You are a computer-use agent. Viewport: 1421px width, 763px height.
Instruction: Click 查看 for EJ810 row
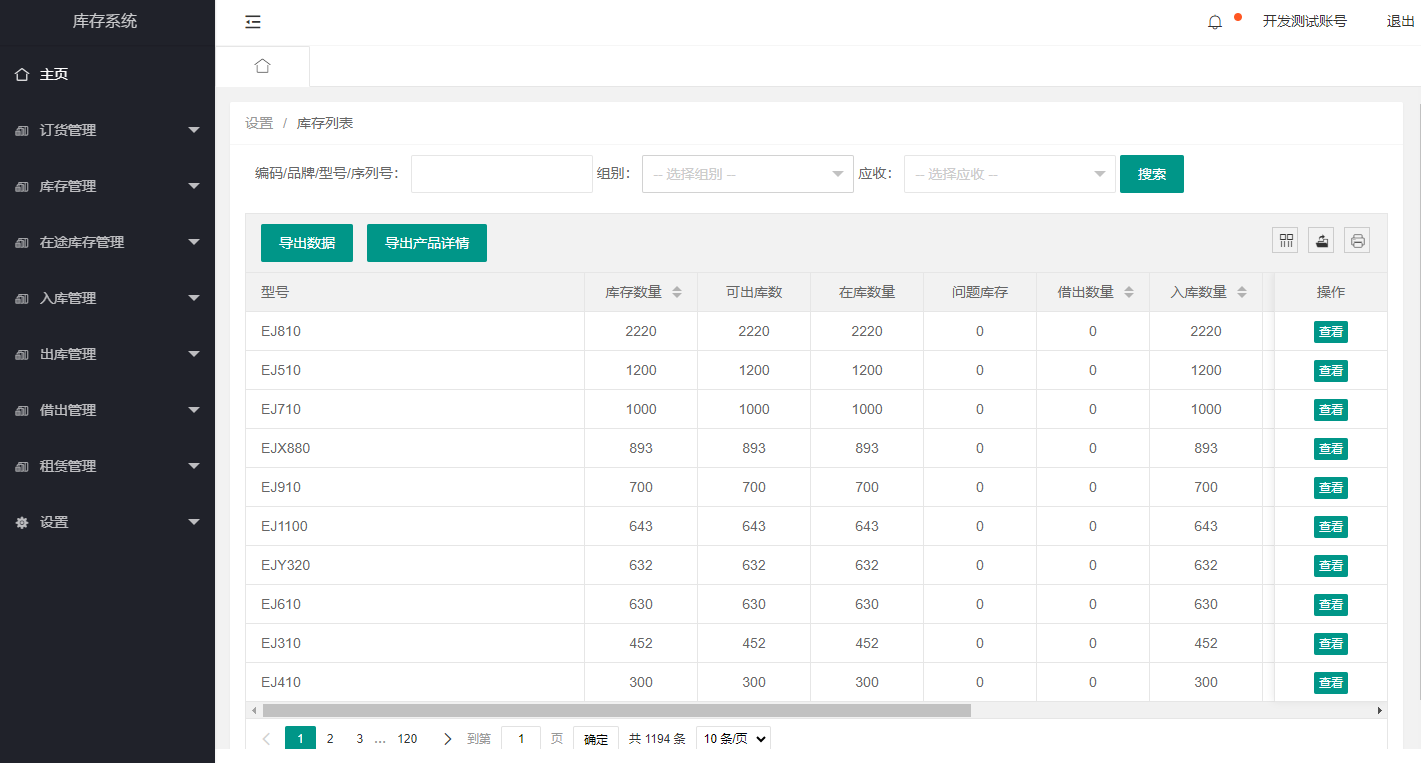[x=1331, y=332]
